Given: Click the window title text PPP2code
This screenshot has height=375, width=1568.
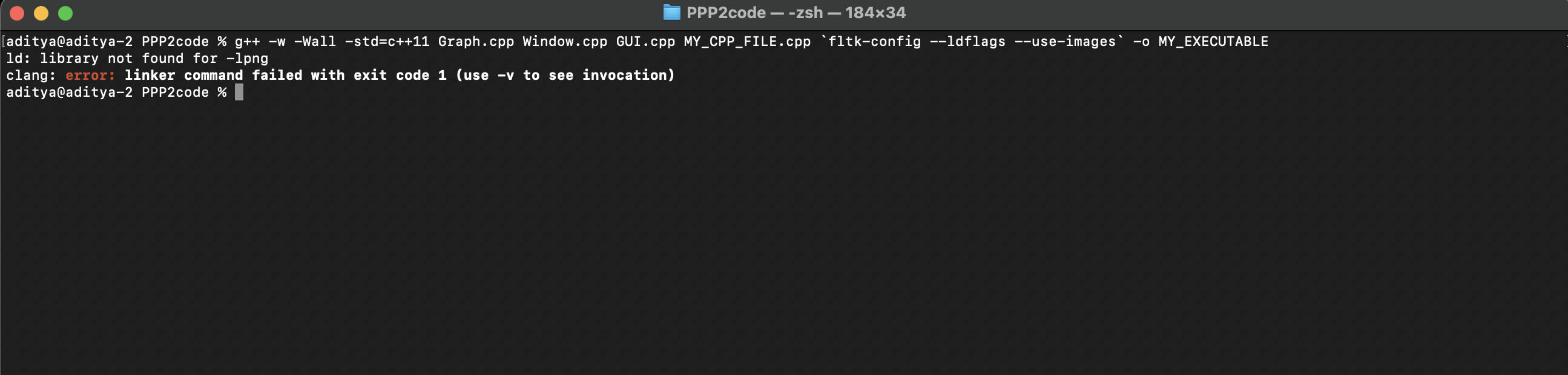Looking at the screenshot, I should tap(725, 13).
